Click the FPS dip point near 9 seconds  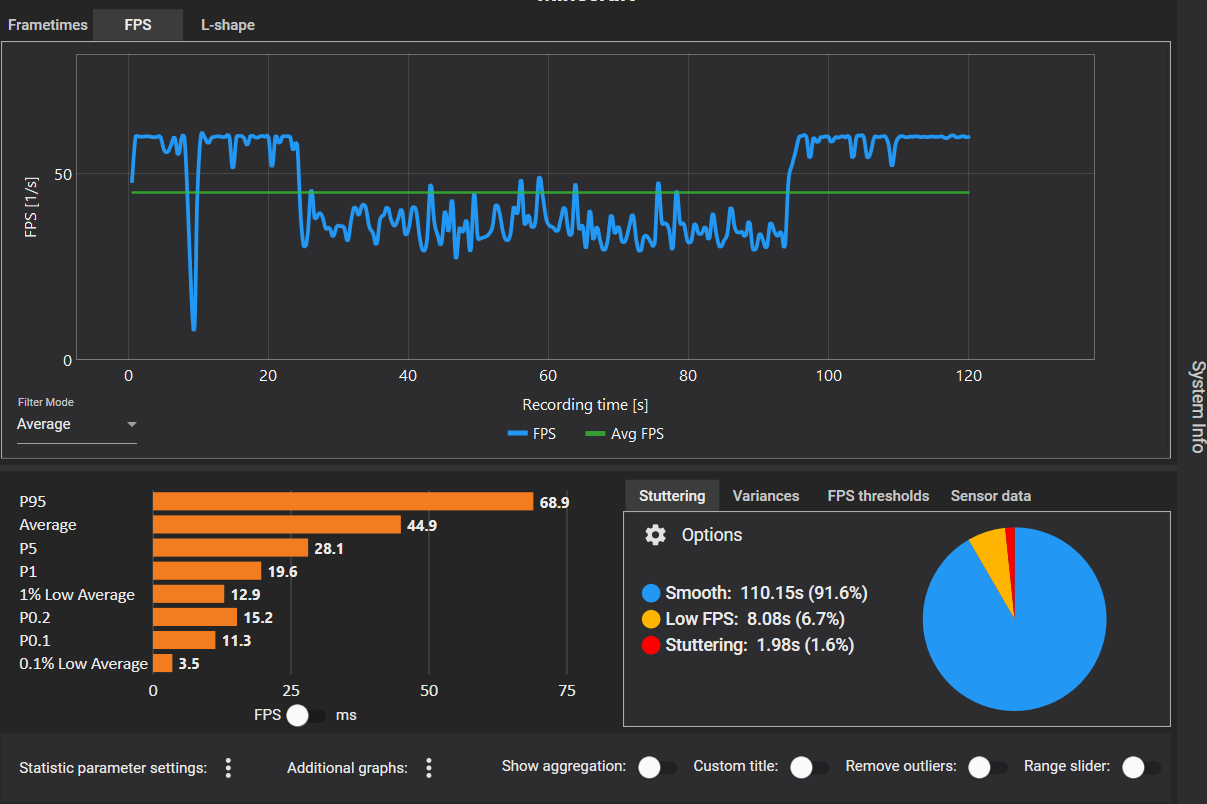[x=193, y=327]
